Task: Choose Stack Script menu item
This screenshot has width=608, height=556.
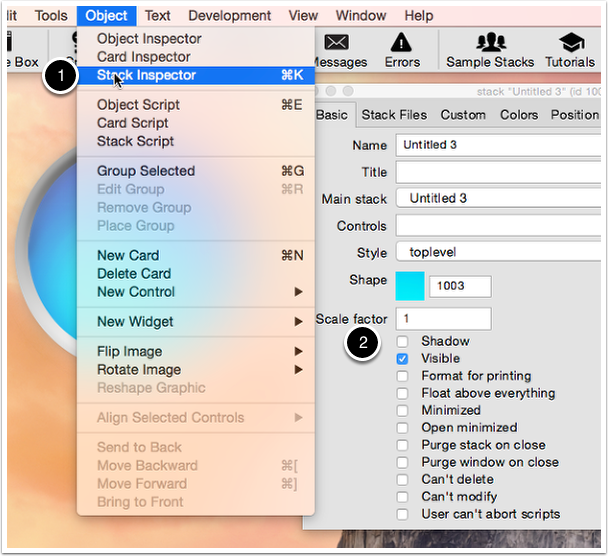Action: (196, 142)
